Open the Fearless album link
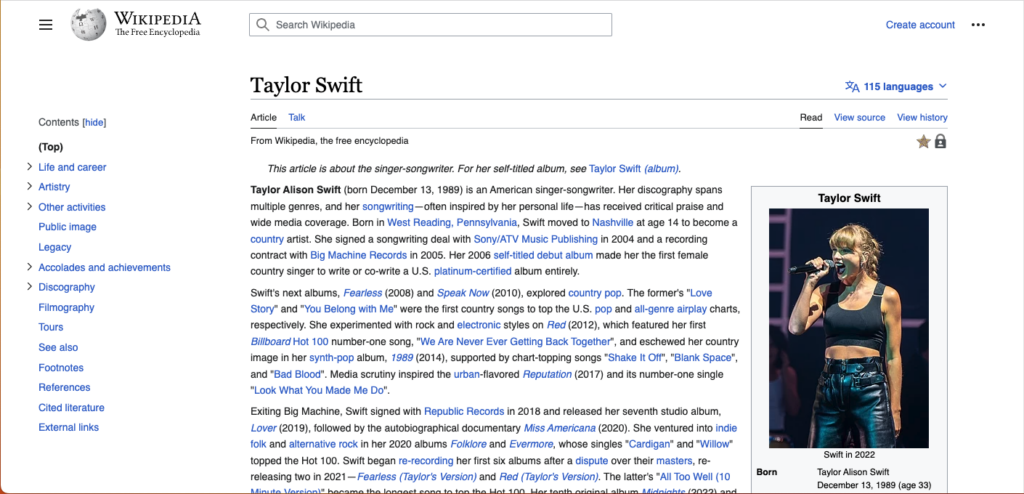This screenshot has height=494, width=1024. pyautogui.click(x=361, y=292)
